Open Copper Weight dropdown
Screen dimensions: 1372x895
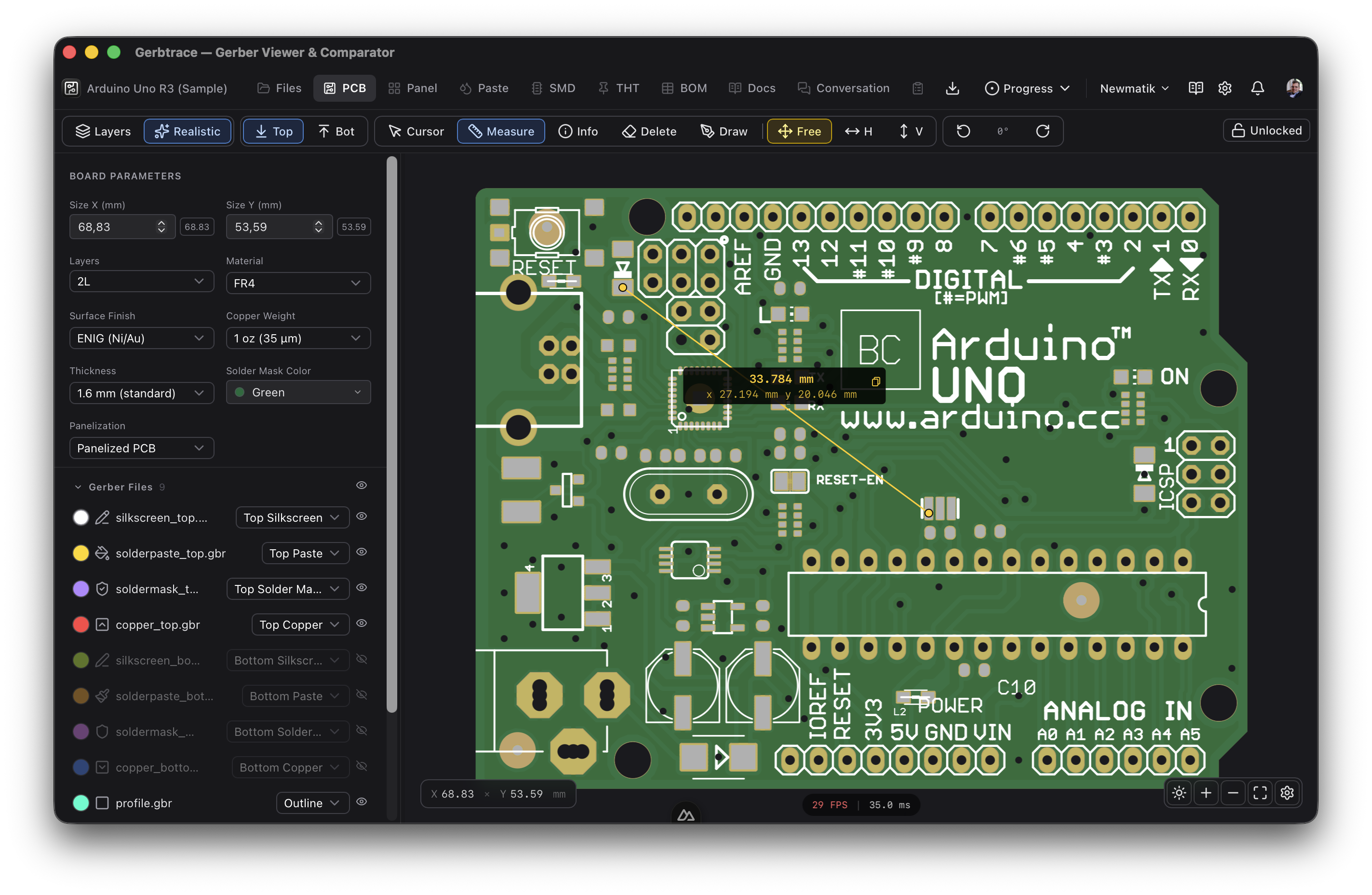(x=298, y=338)
